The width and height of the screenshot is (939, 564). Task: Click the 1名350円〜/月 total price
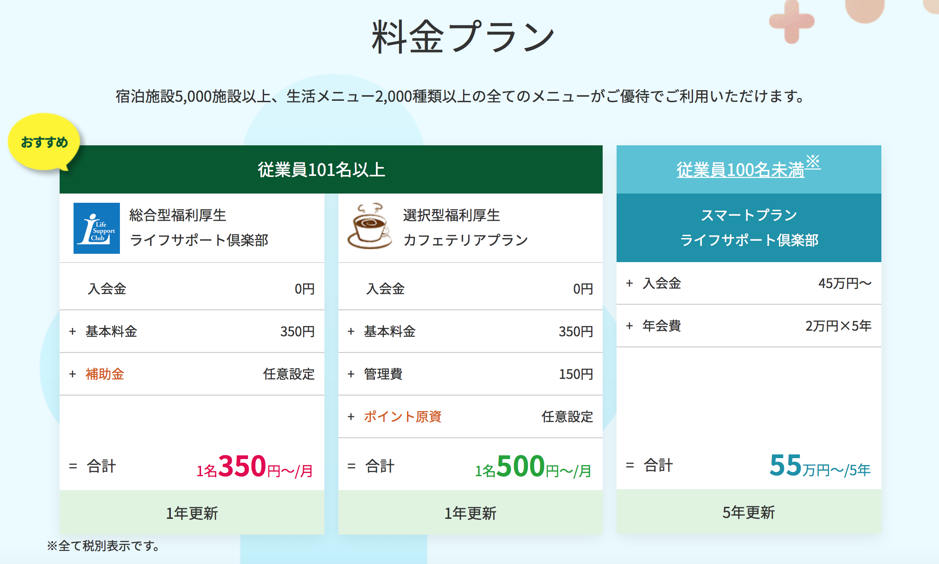[254, 467]
